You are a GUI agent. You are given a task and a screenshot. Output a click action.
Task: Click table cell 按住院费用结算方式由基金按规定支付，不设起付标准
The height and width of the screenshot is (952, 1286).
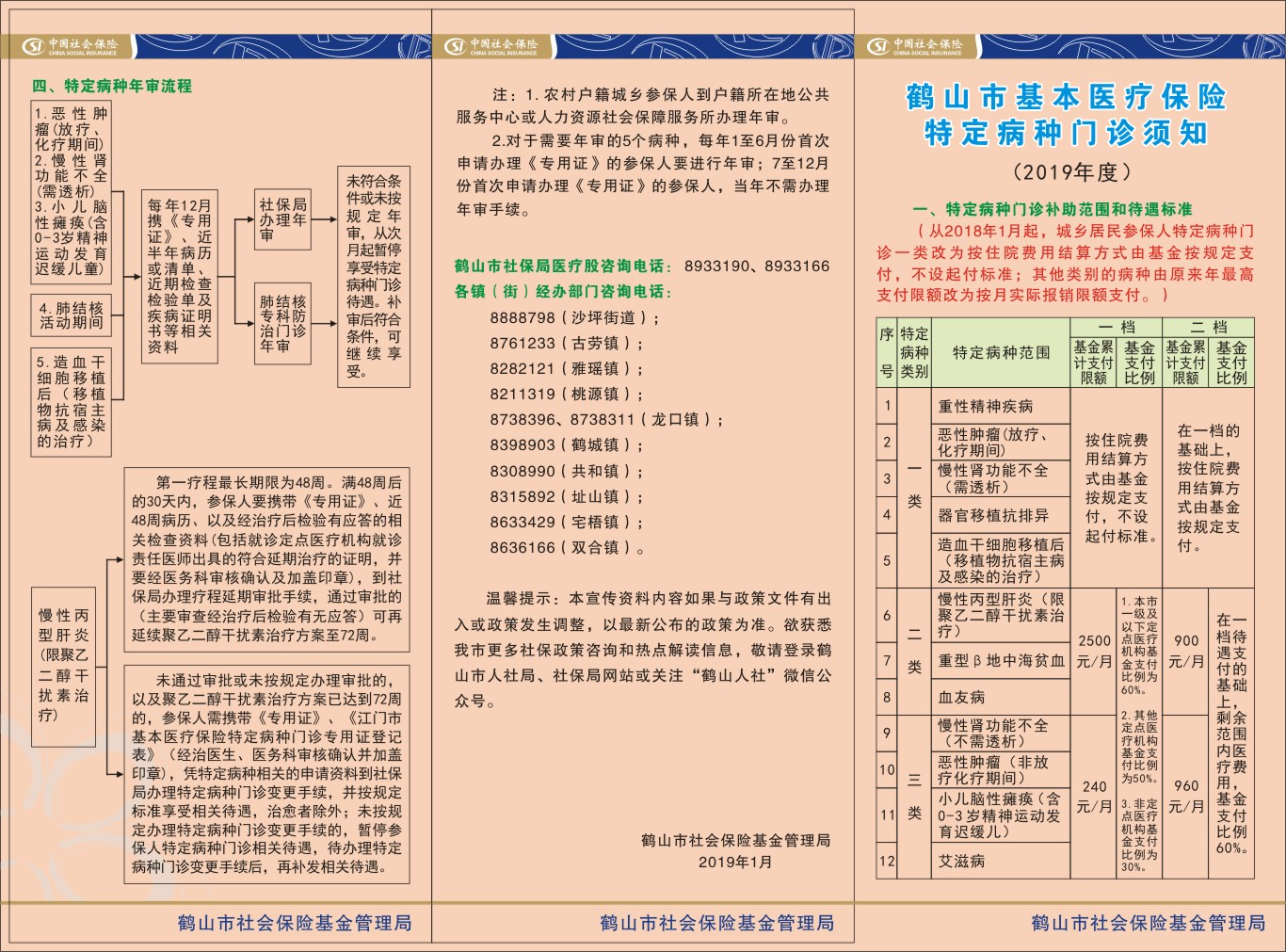point(1116,488)
